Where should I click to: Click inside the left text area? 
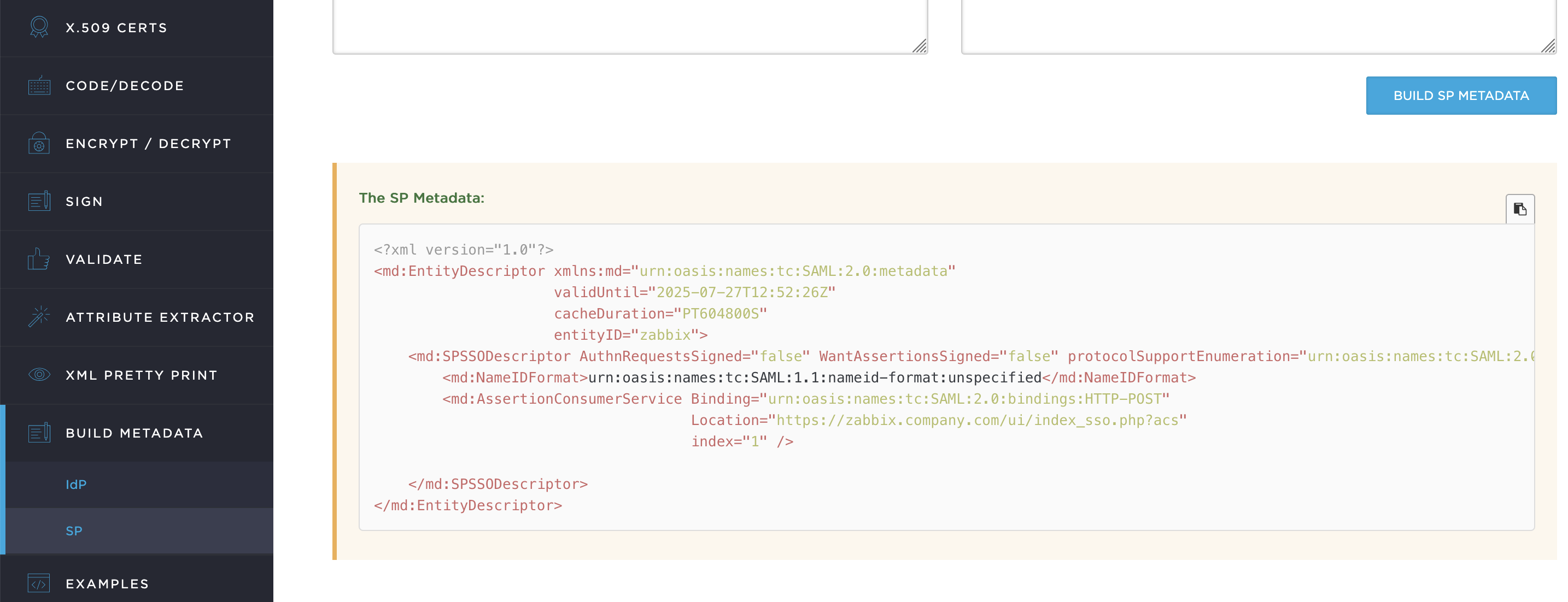[x=630, y=25]
